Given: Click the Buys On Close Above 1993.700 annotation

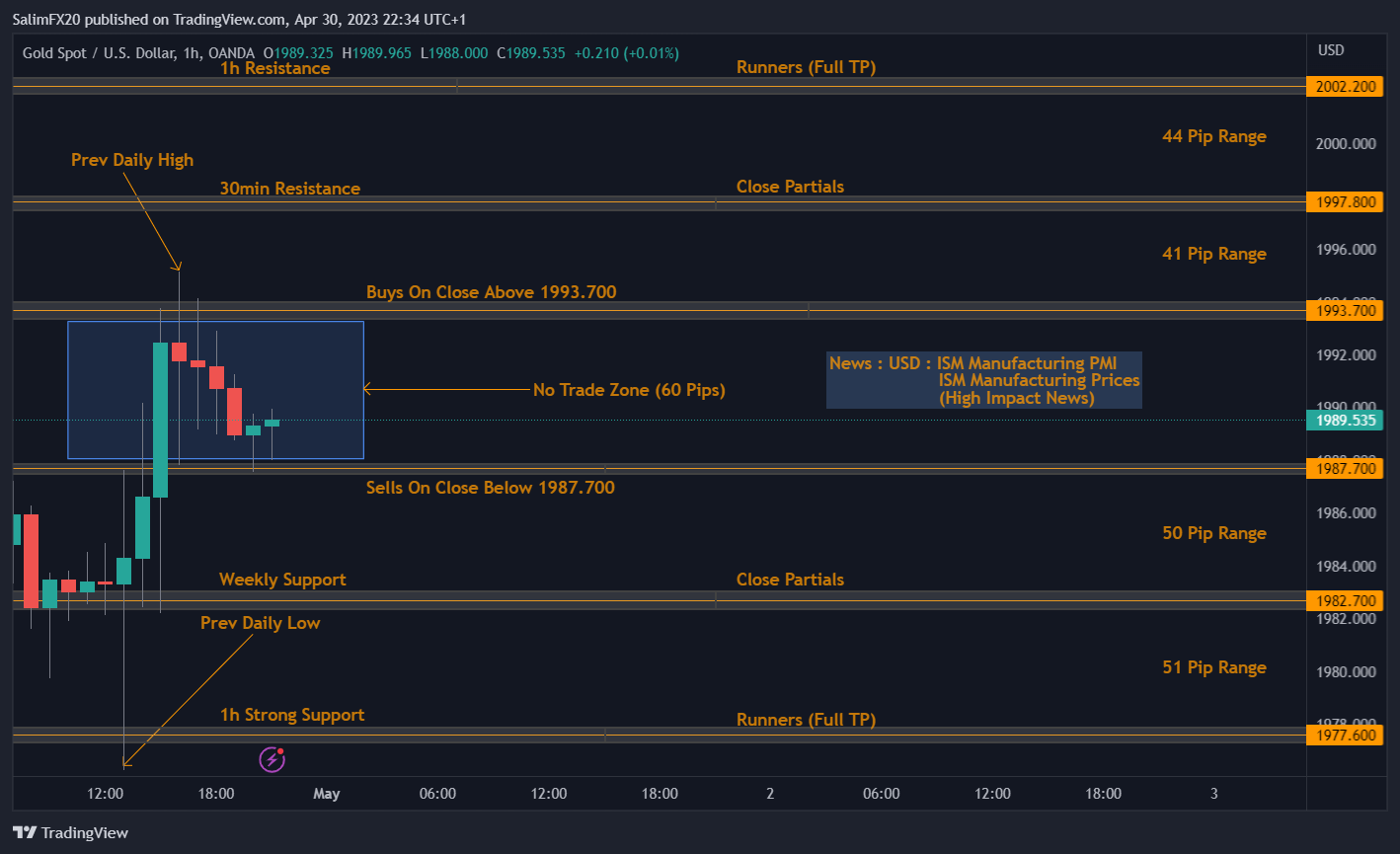Looking at the screenshot, I should (491, 292).
